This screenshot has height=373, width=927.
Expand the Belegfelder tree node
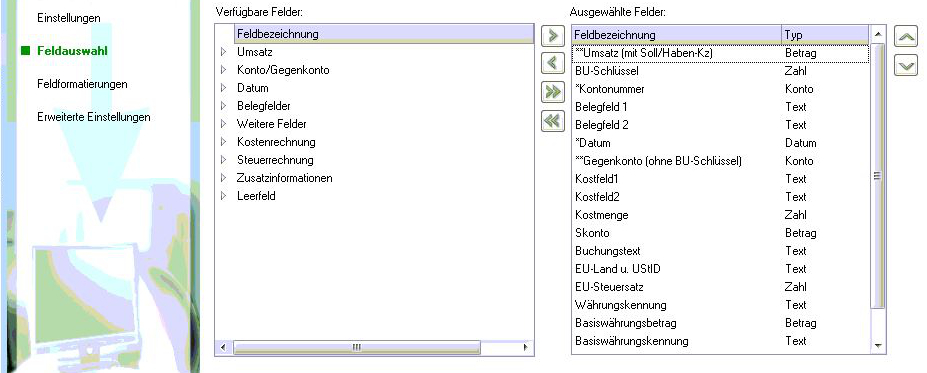coord(223,106)
